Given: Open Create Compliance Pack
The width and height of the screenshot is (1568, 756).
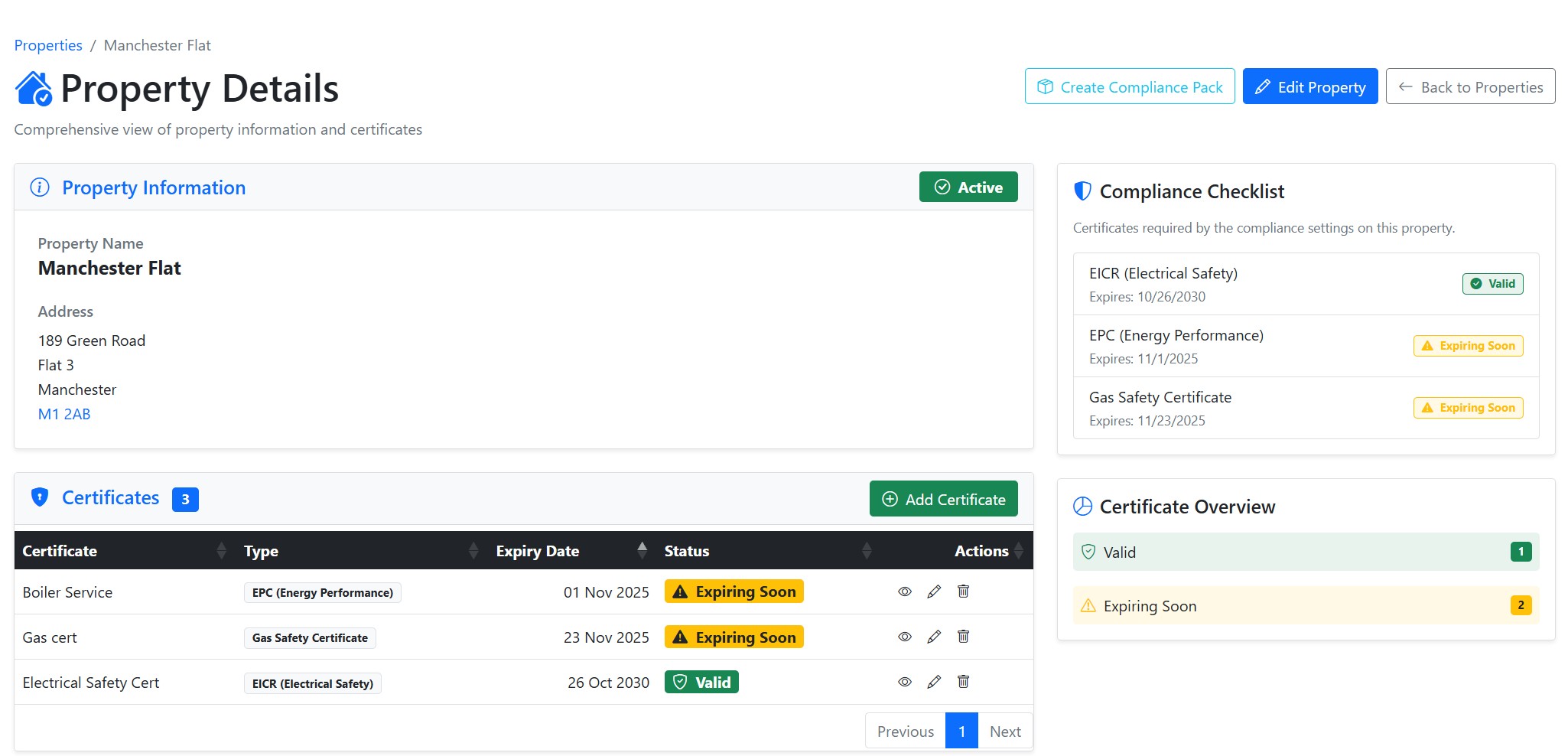Looking at the screenshot, I should click(x=1129, y=86).
